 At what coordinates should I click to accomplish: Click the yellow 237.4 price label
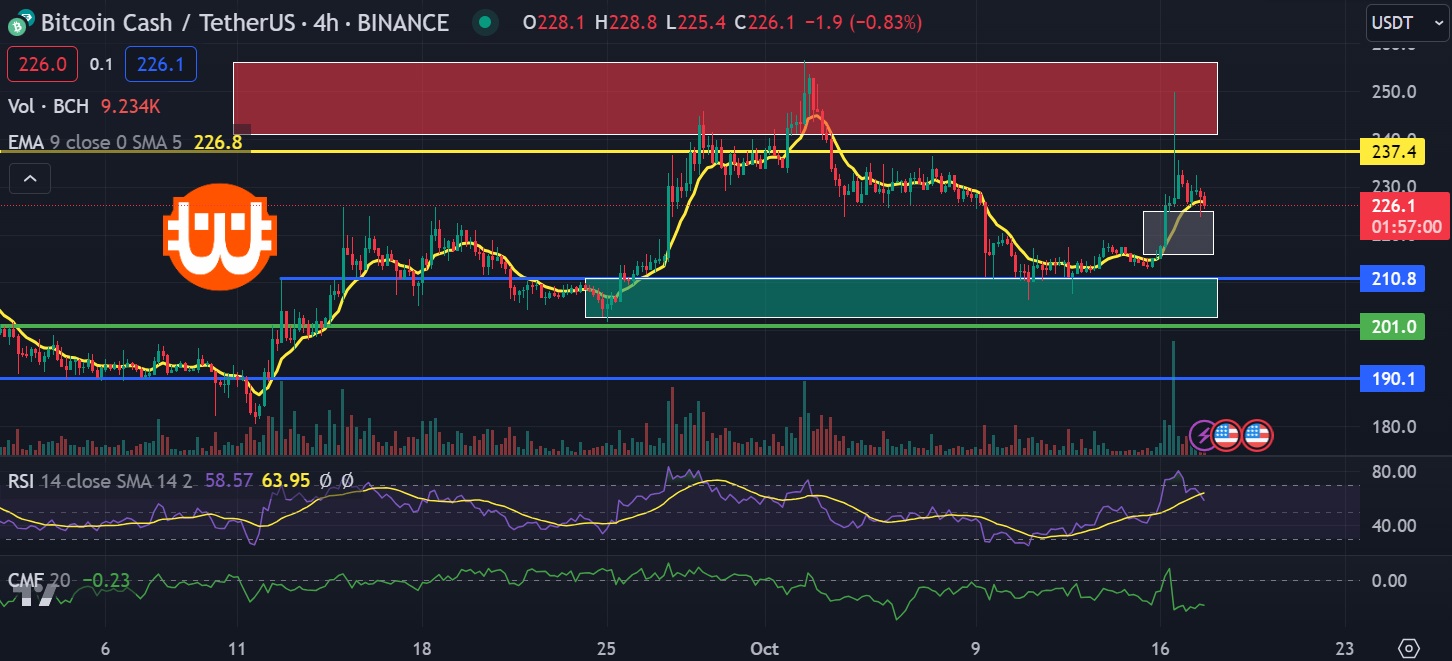point(1393,152)
